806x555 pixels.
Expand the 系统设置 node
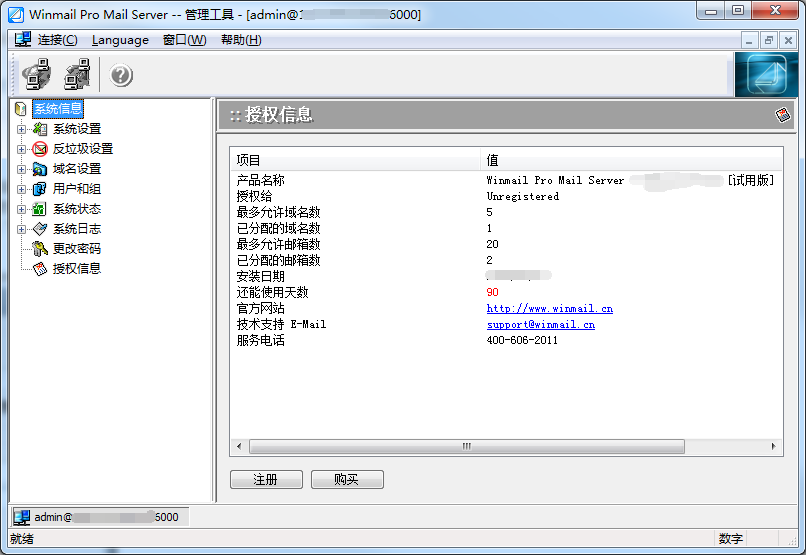[21, 130]
